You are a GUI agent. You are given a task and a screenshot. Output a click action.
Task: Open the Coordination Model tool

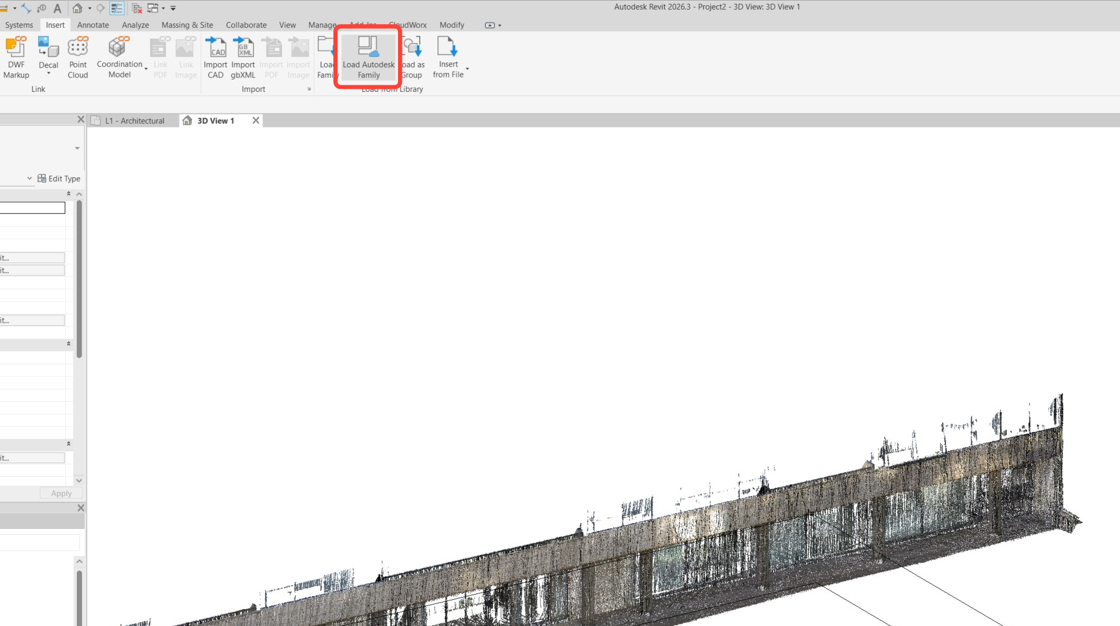tap(119, 57)
